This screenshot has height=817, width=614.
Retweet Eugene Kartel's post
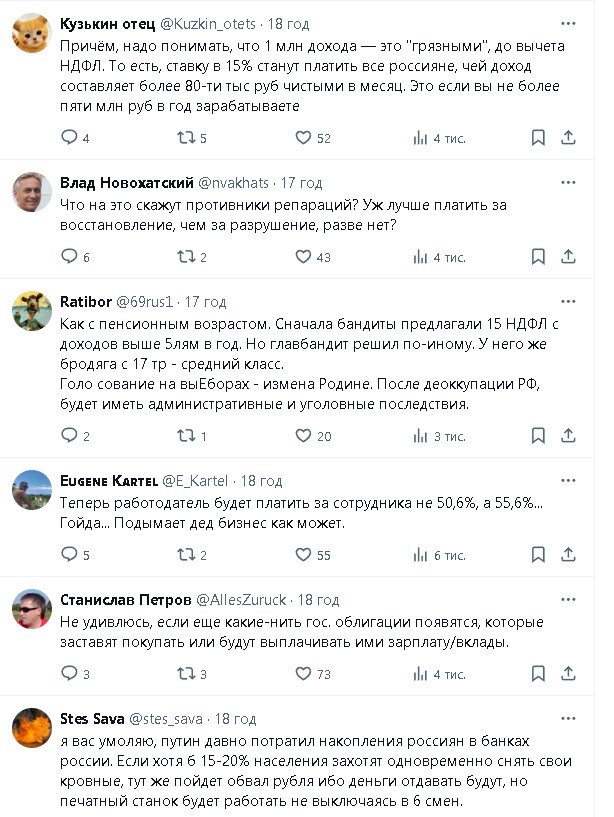pyautogui.click(x=186, y=555)
